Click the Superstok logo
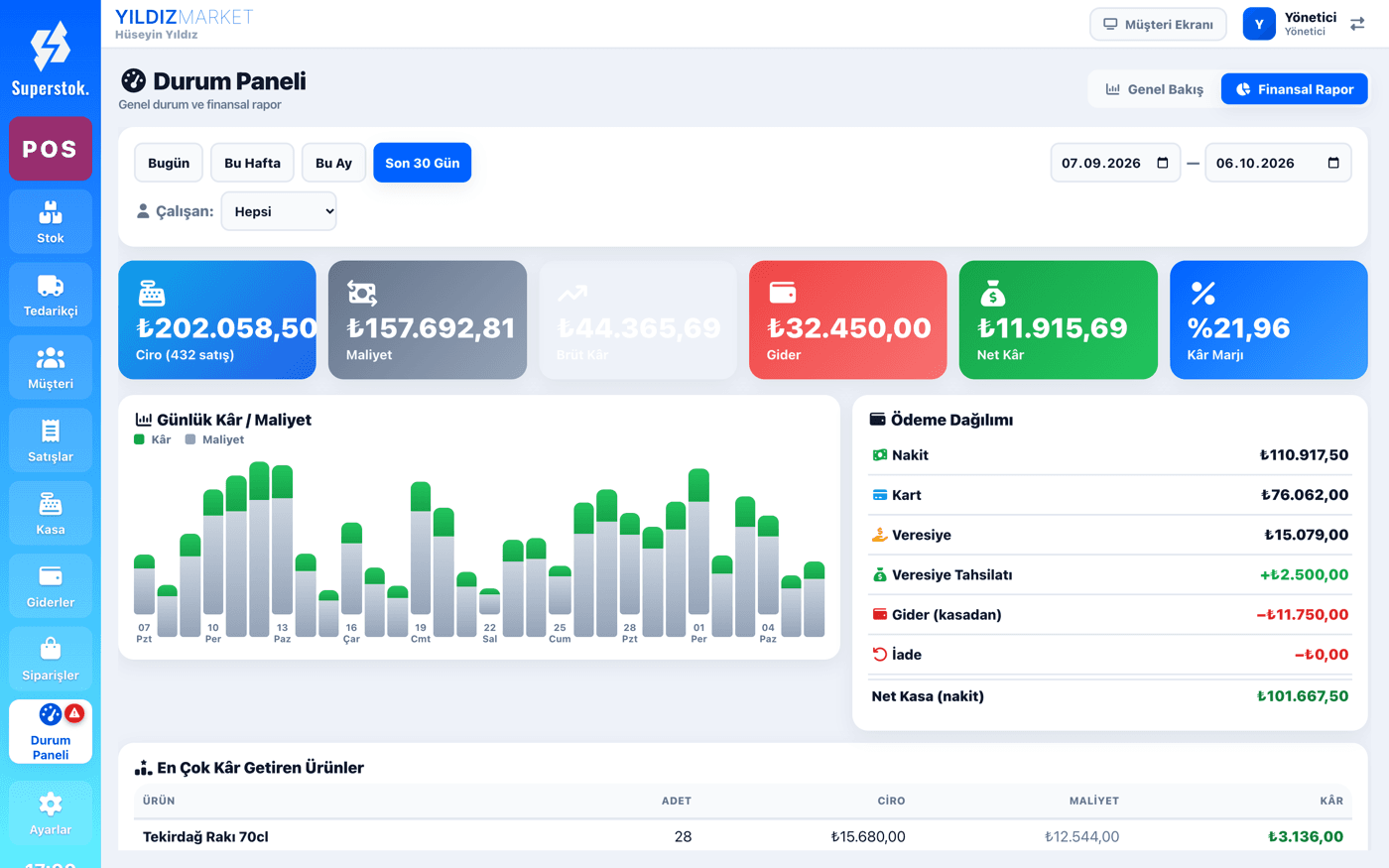 tap(51, 60)
